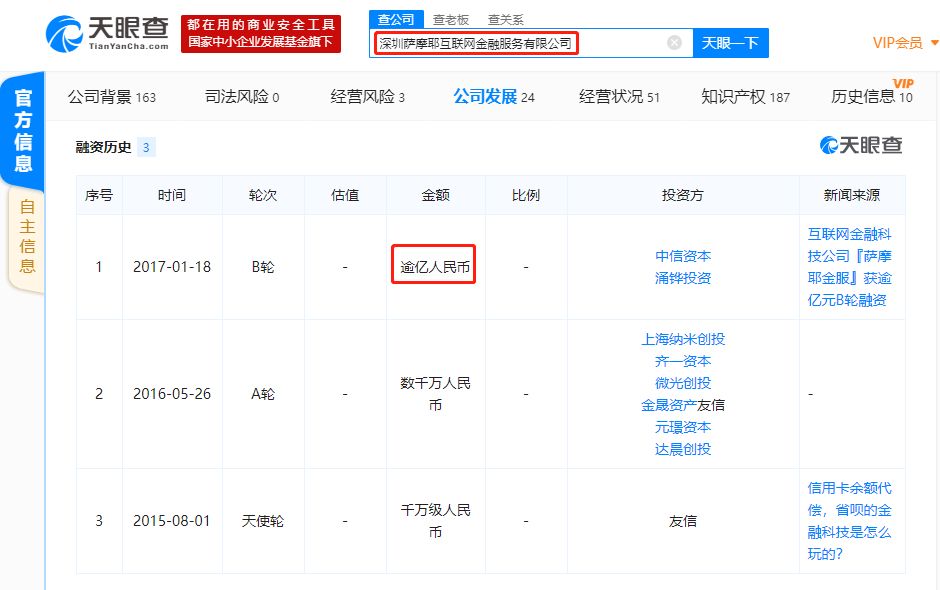Screen dimensions: 940x590
Task: Click the 投资方 column header
Action: click(683, 195)
